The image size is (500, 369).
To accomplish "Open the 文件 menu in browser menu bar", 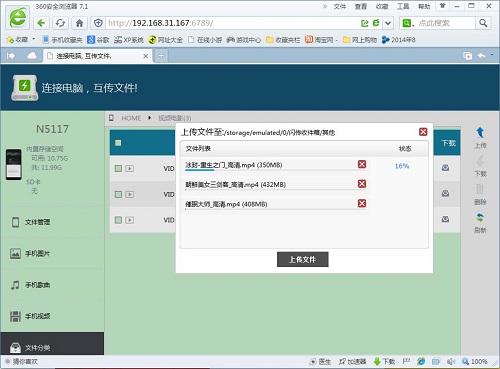I will [x=340, y=6].
